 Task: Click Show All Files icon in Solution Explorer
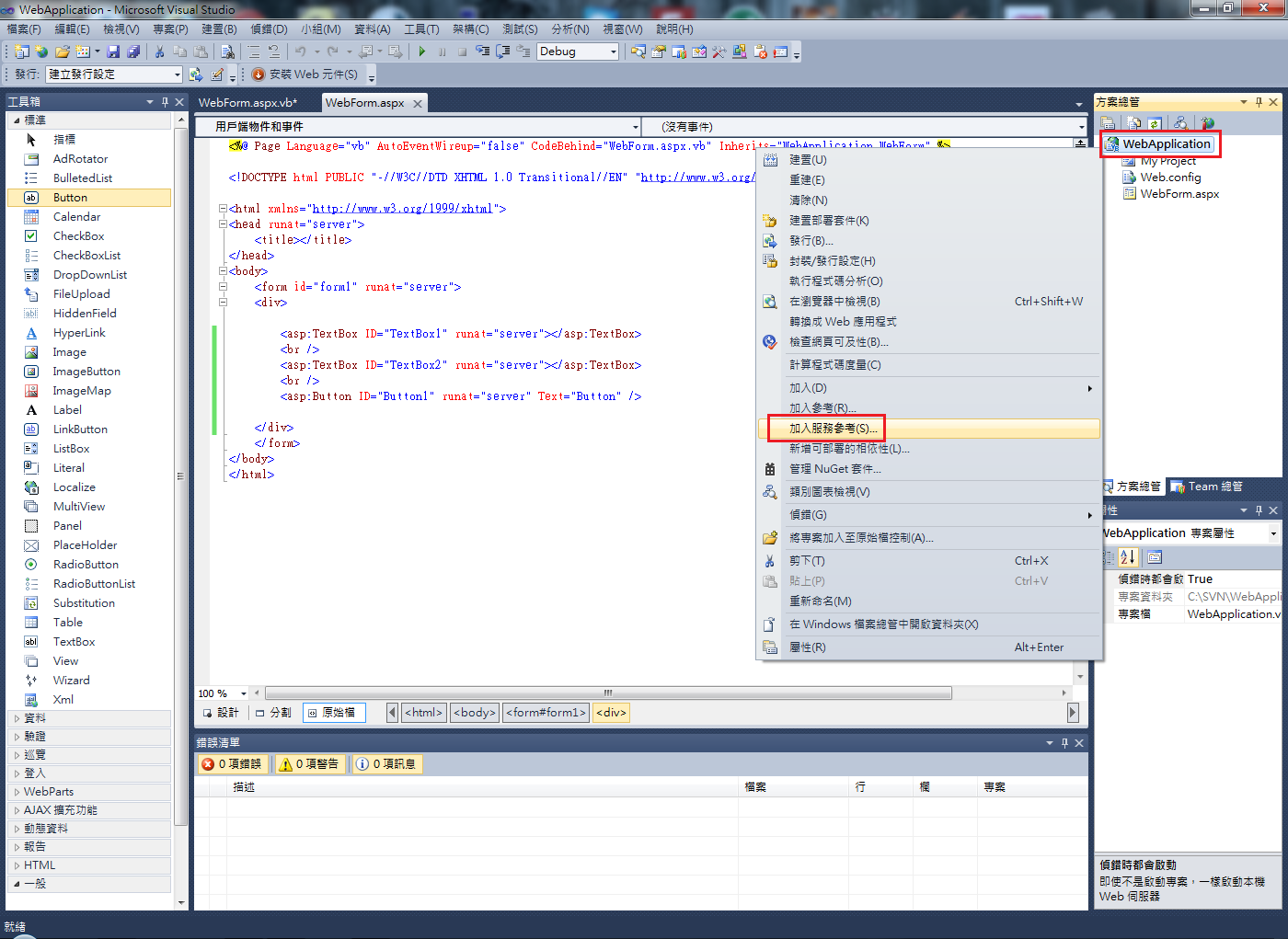coord(1133,123)
